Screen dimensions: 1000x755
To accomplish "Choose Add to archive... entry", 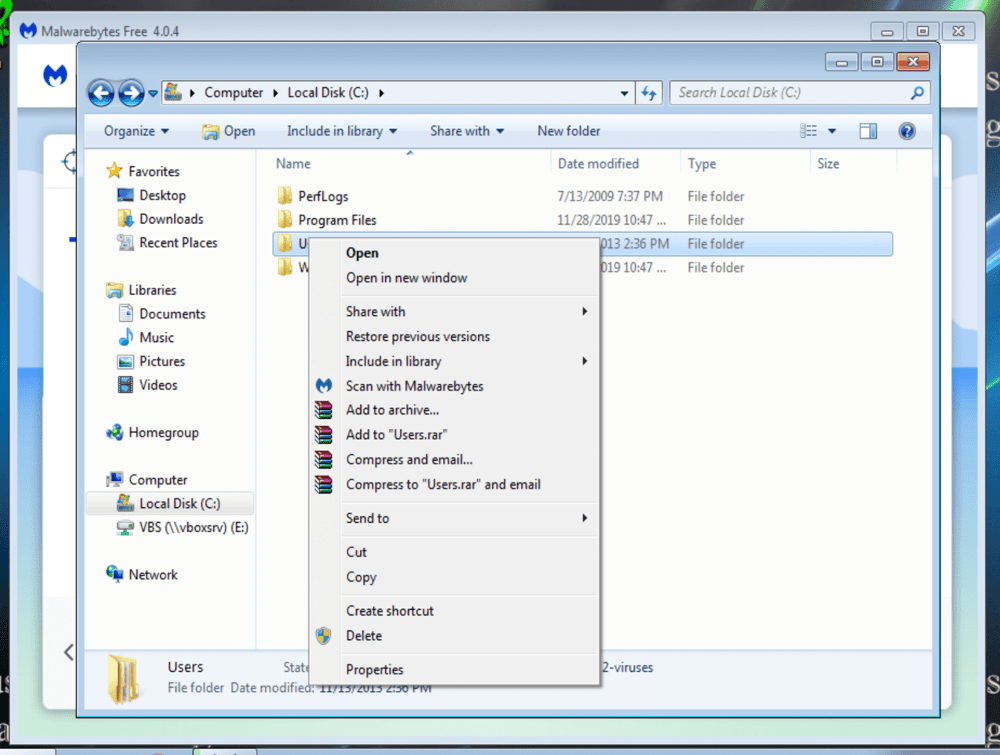I will click(x=454, y=410).
